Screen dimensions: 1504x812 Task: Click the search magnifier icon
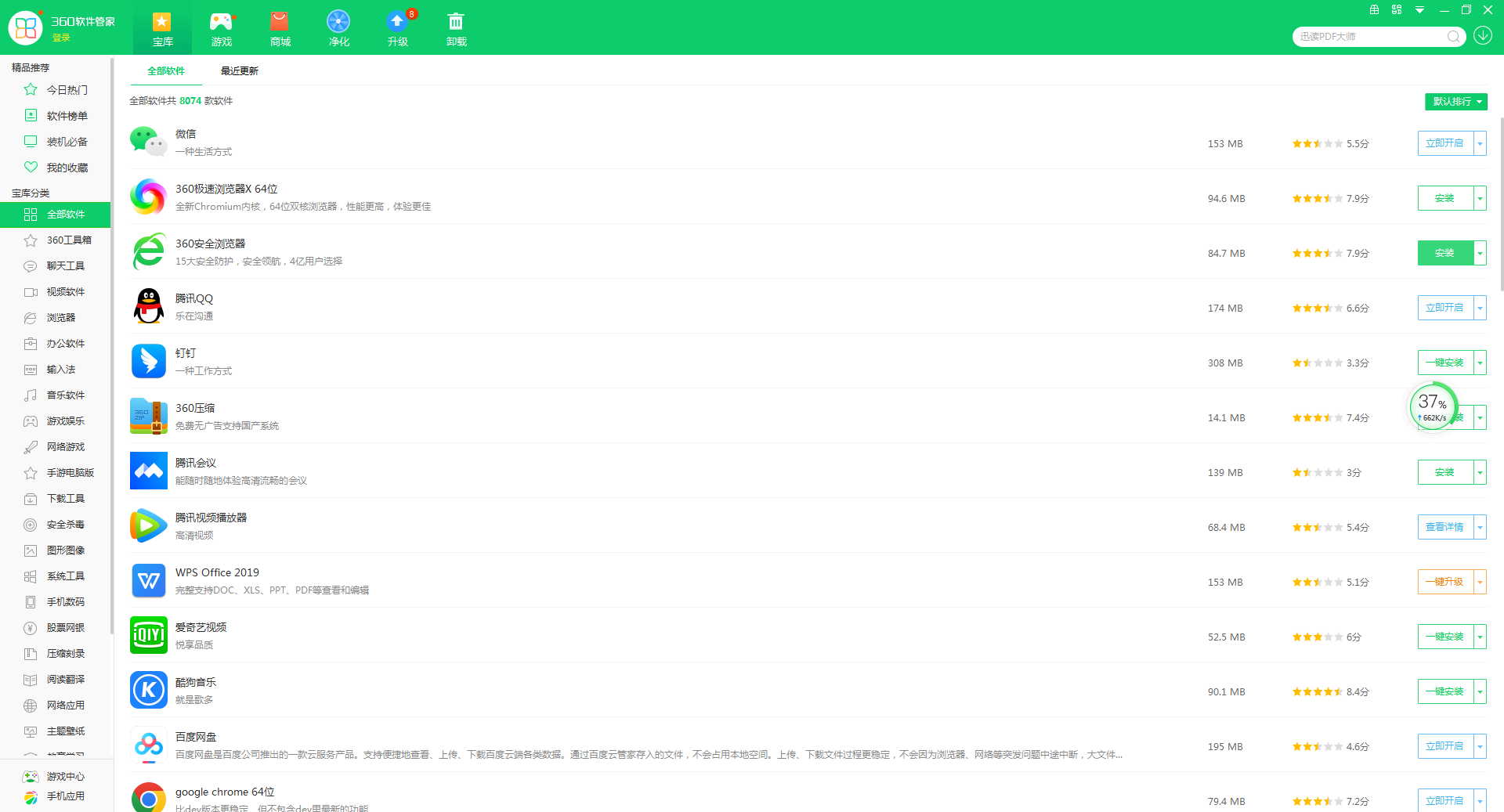(1453, 37)
